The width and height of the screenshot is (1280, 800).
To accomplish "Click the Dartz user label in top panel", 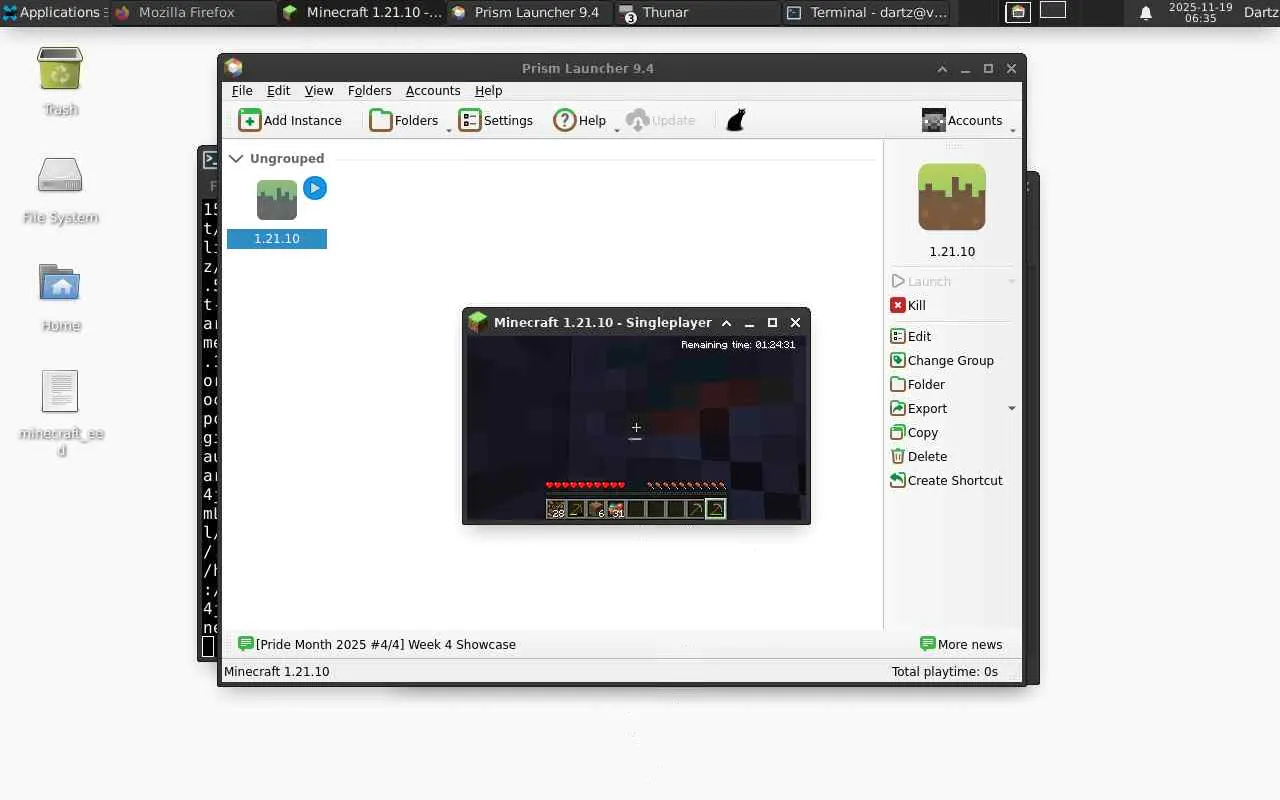I will [1261, 13].
